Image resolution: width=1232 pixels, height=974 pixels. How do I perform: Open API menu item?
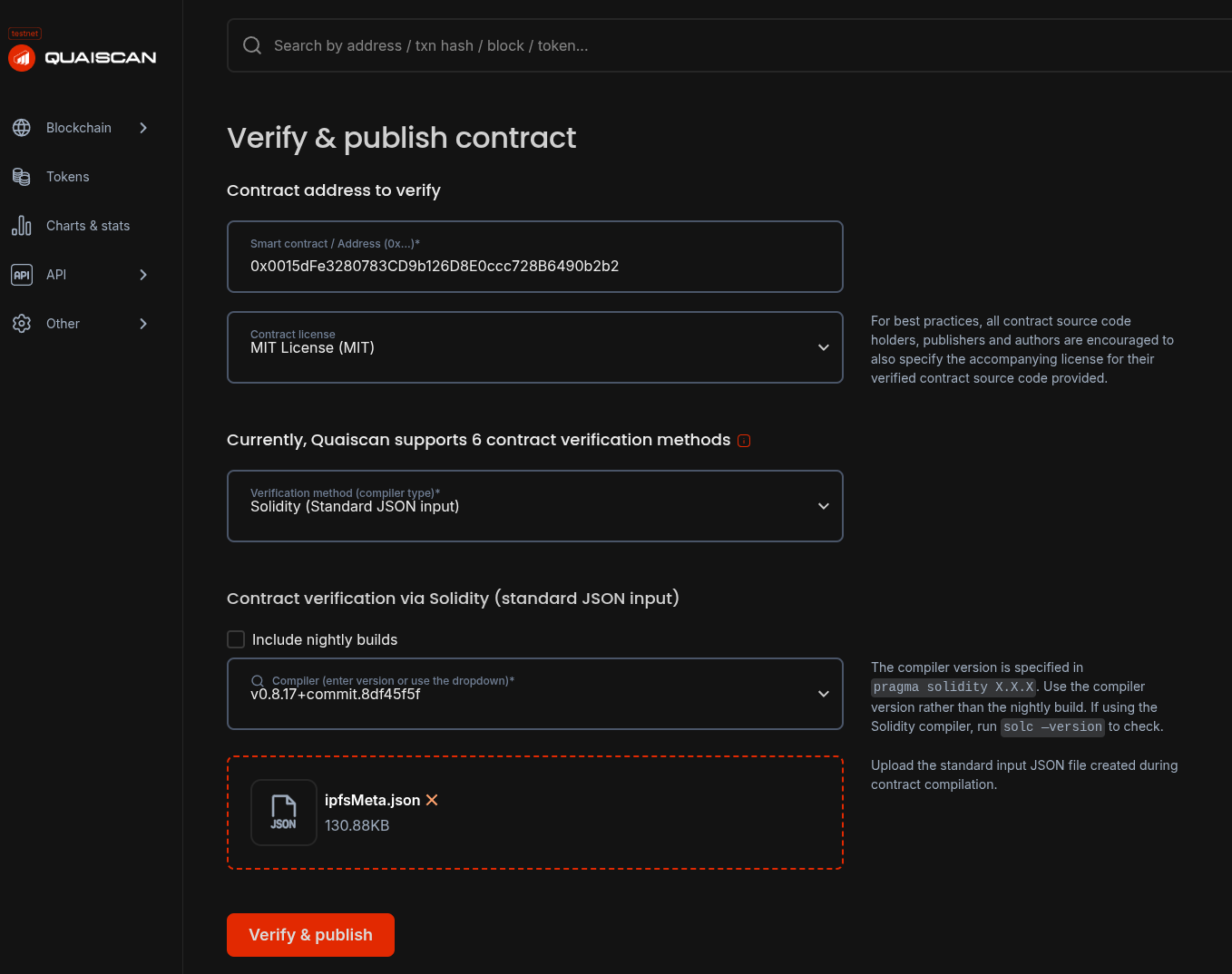(x=56, y=275)
